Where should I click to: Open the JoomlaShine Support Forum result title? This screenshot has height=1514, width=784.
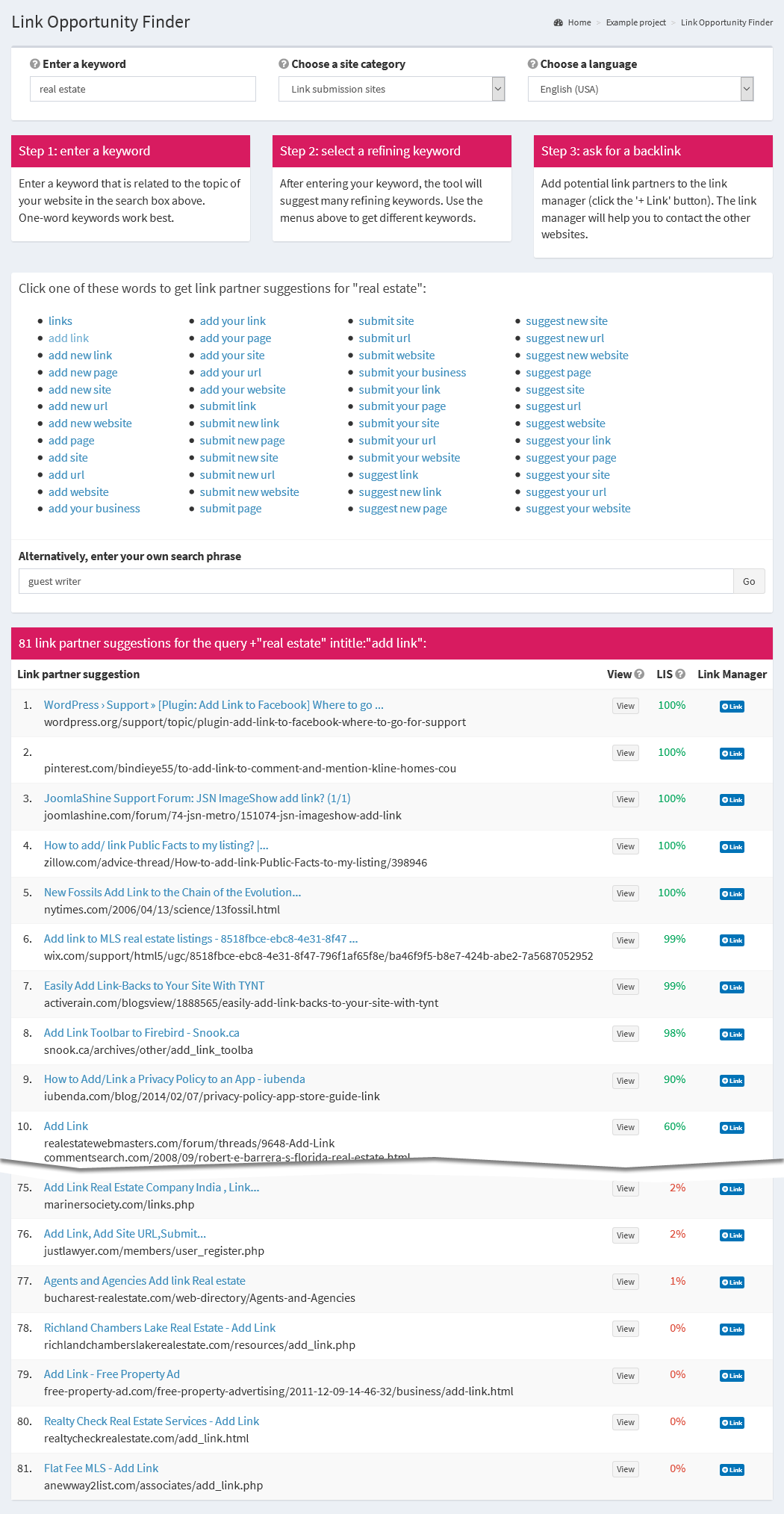197,798
